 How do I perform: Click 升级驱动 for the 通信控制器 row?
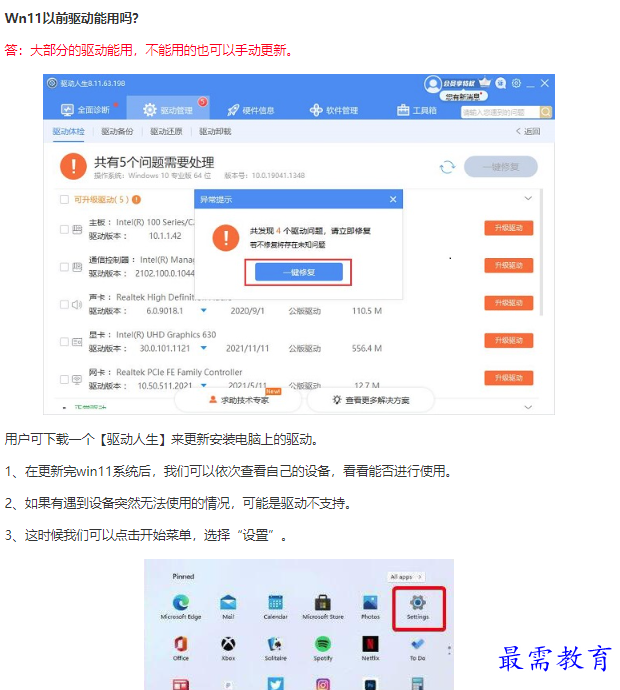pos(509,265)
